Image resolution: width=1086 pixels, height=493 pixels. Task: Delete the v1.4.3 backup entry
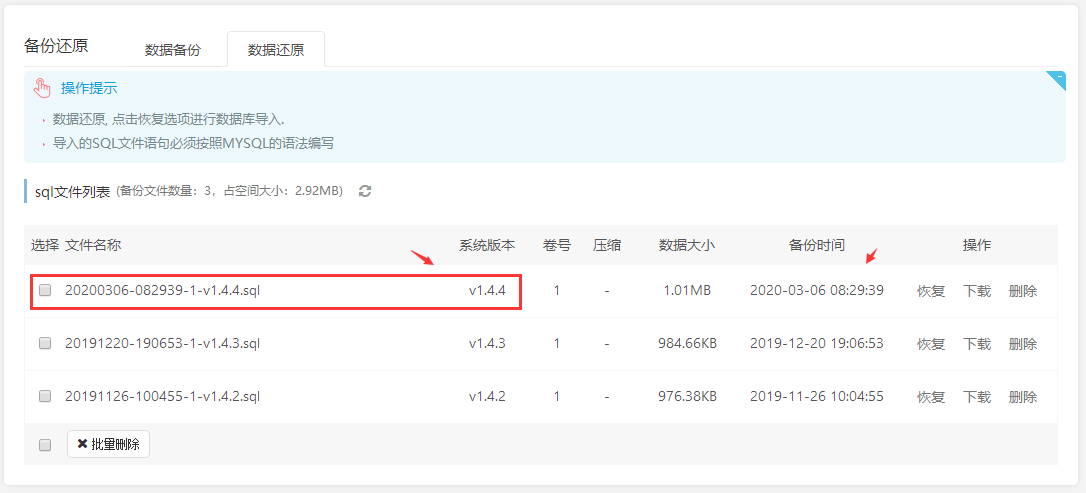tap(1023, 344)
